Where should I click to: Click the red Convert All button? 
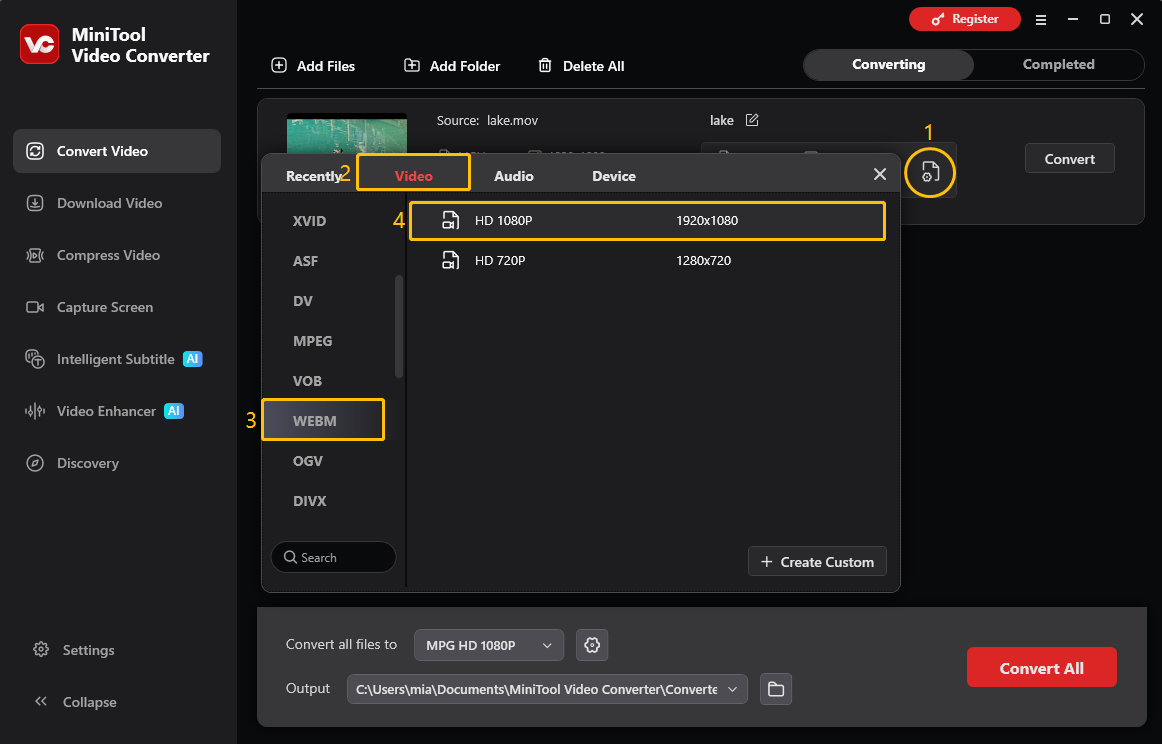[1041, 668]
